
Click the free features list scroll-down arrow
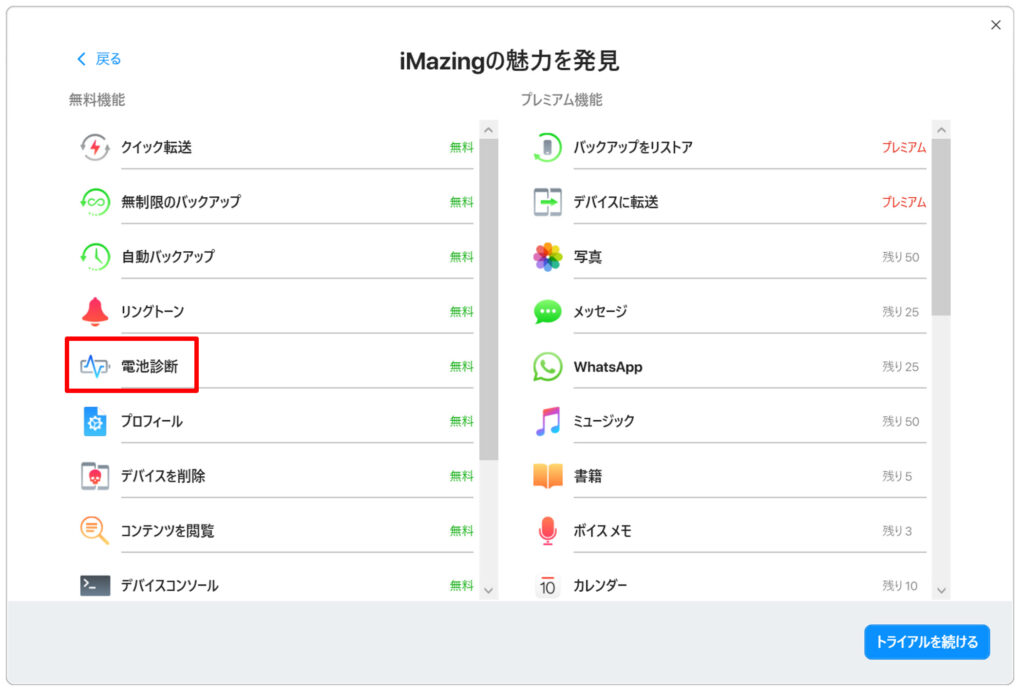pos(488,590)
